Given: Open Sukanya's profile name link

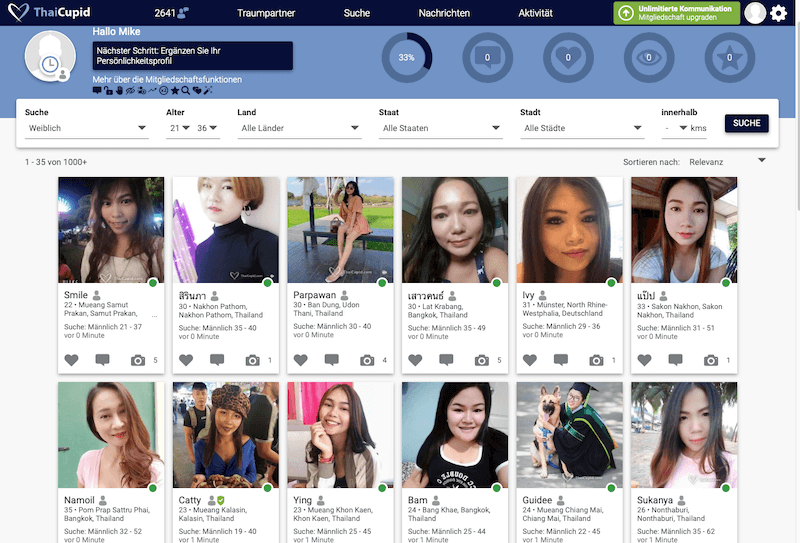Looking at the screenshot, I should [x=655, y=500].
